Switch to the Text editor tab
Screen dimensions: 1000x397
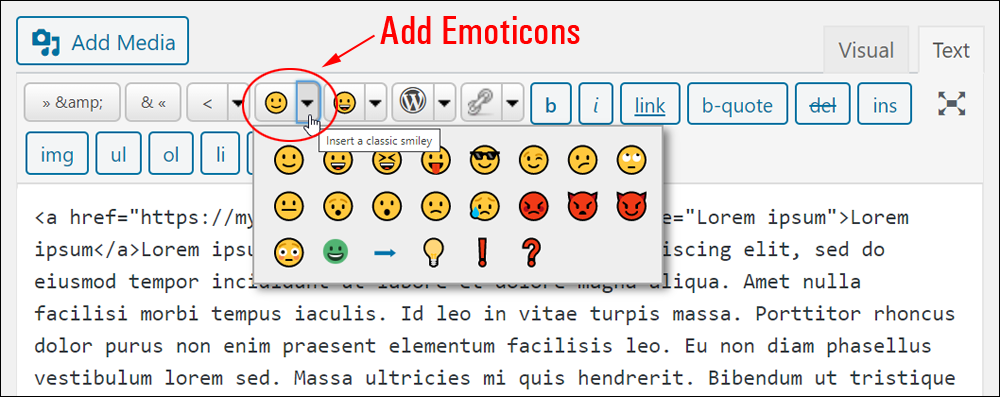[951, 50]
